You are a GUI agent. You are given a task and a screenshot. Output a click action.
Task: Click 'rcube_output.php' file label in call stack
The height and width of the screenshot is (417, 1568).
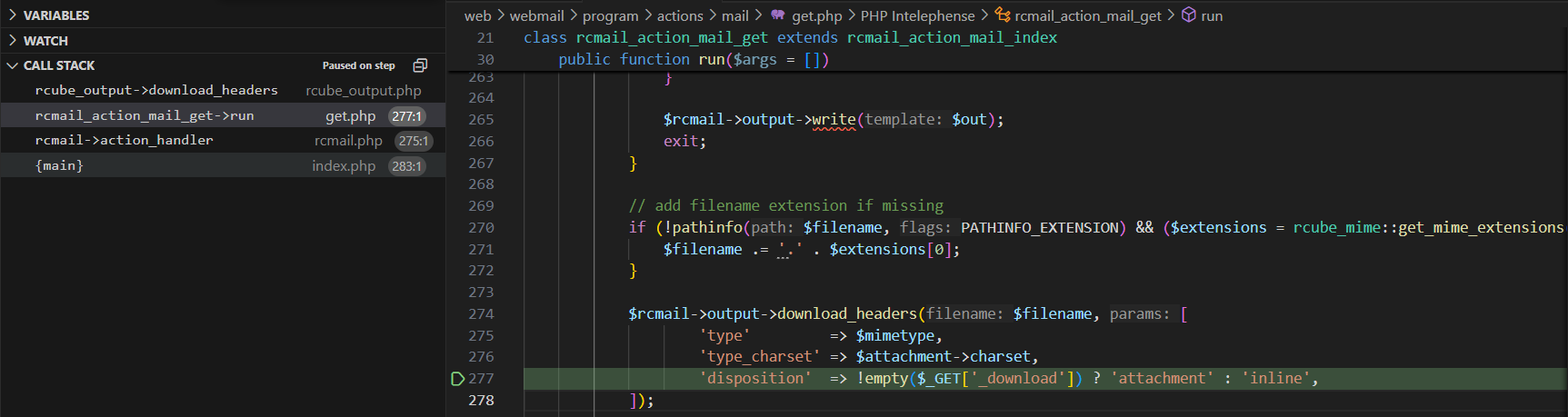coord(364,91)
